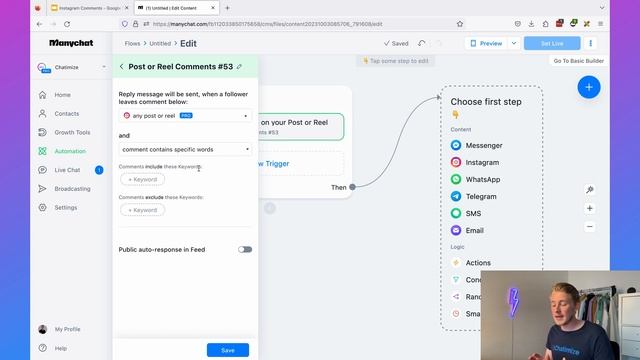Redo the last change
Screen dimensions: 640x360
click(x=439, y=43)
